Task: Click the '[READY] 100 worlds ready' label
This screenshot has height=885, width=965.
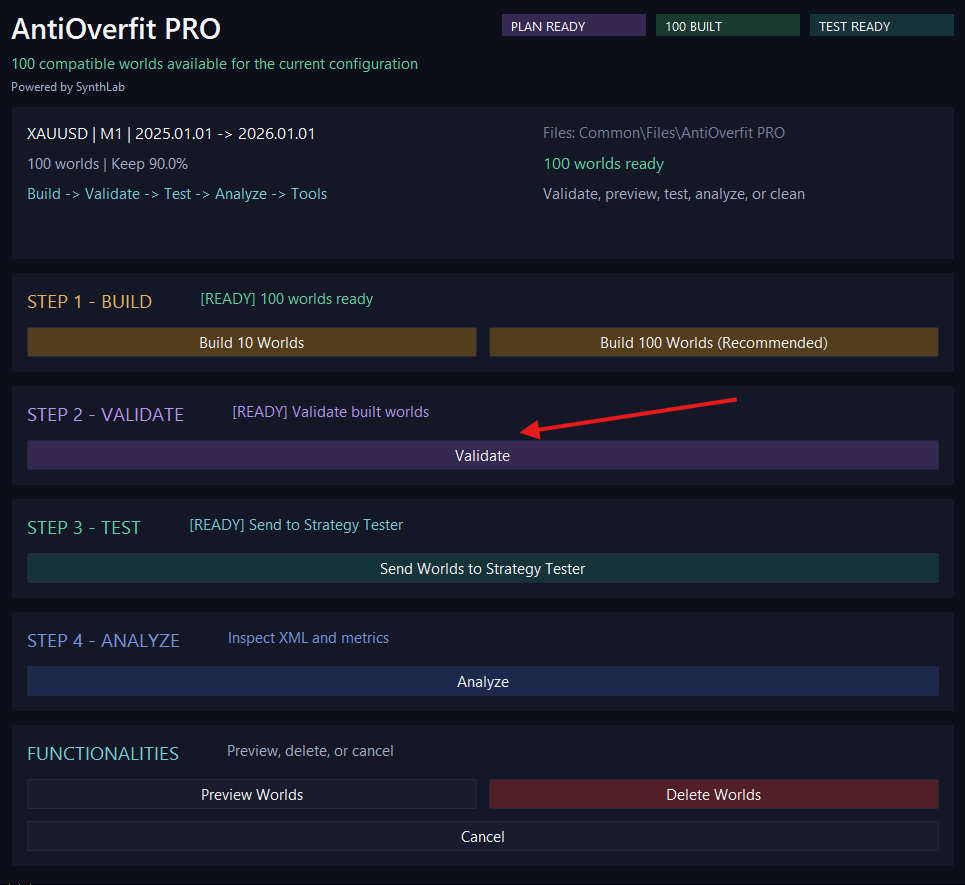Action: (x=286, y=299)
